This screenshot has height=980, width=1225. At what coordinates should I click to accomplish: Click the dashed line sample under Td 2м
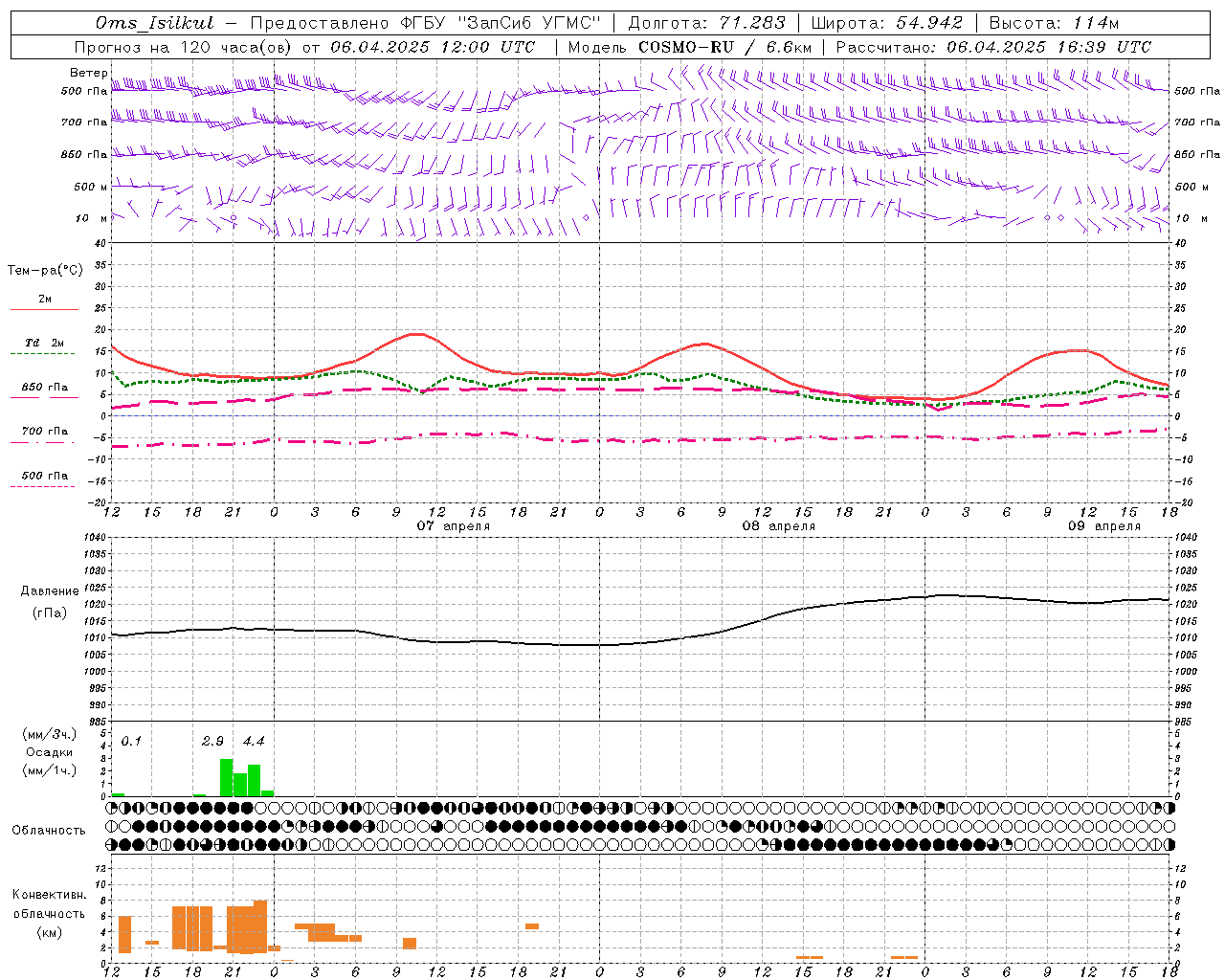42,353
